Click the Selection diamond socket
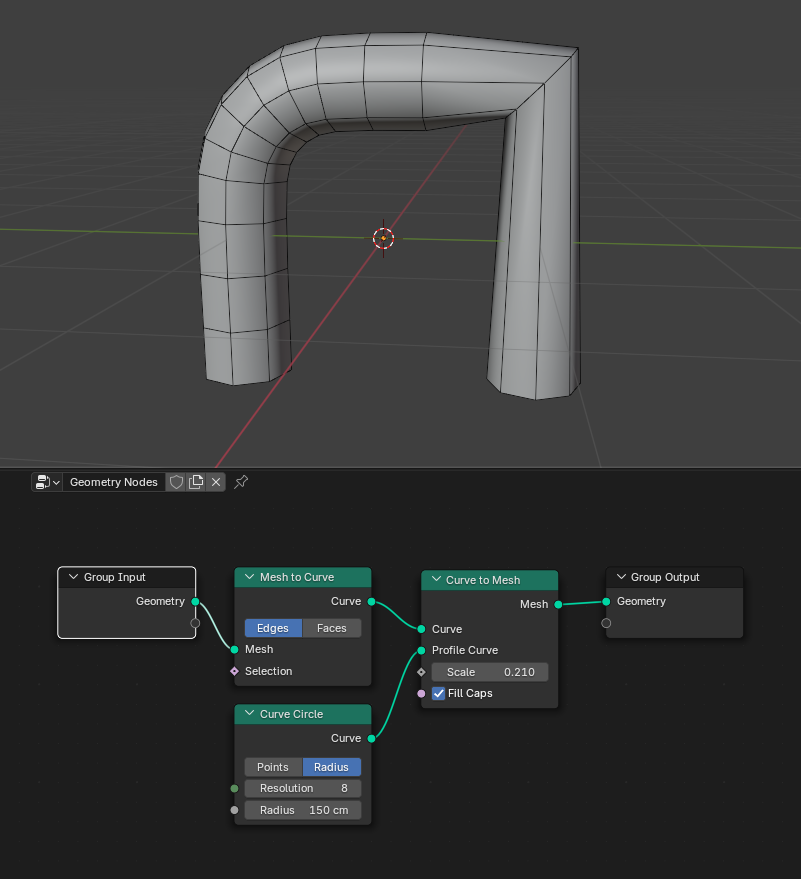Screen dimensions: 801x879 234,671
